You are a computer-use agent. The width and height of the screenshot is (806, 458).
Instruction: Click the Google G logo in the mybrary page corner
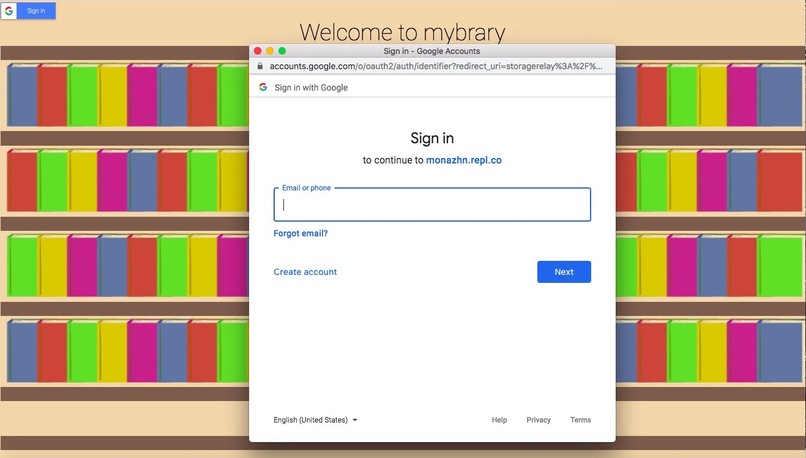coord(9,10)
